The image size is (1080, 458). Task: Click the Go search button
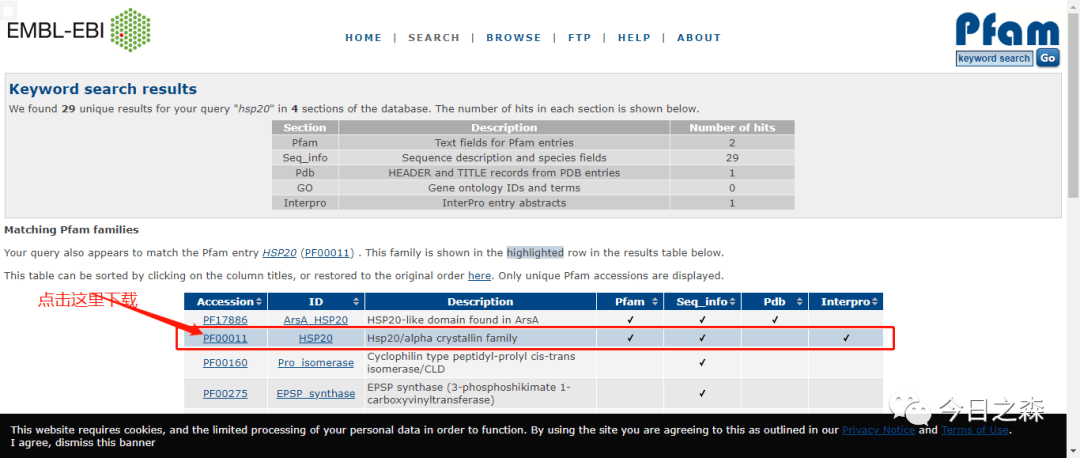(x=1048, y=59)
